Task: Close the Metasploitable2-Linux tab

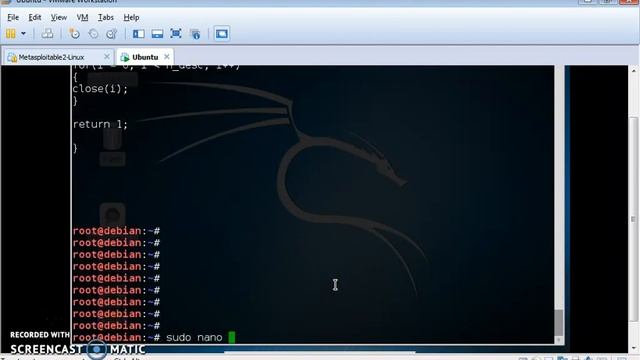Action: coord(107,57)
